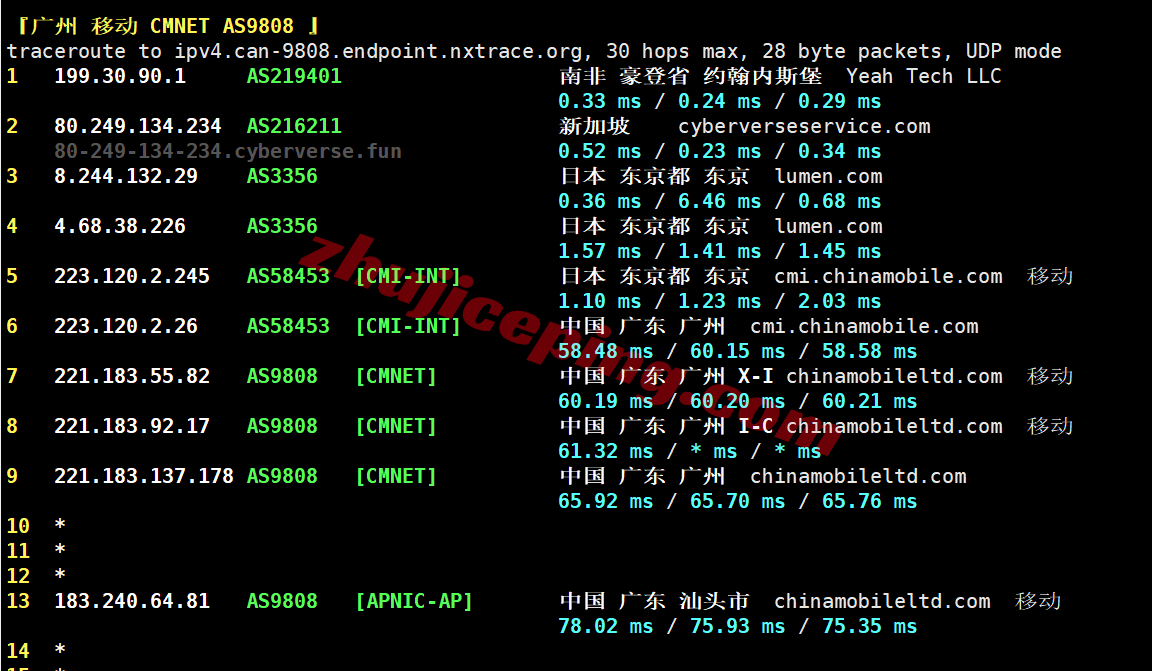Click latency line 60.19 ms / 60.20 ms / 60.21 ms
Image resolution: width=1152 pixels, height=671 pixels.
[738, 401]
